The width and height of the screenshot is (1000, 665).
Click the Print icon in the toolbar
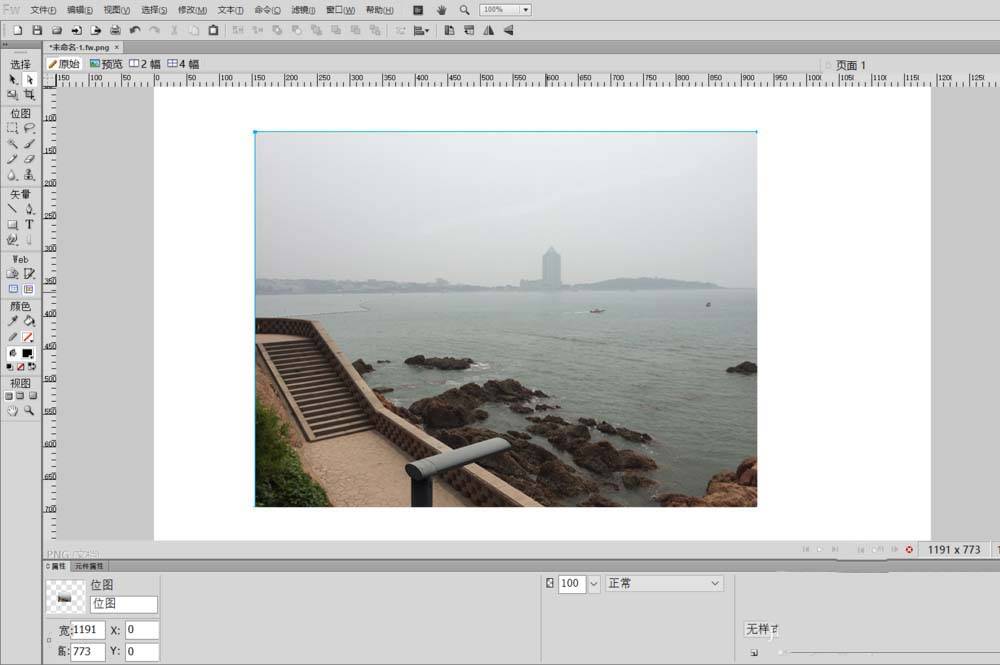click(x=115, y=30)
